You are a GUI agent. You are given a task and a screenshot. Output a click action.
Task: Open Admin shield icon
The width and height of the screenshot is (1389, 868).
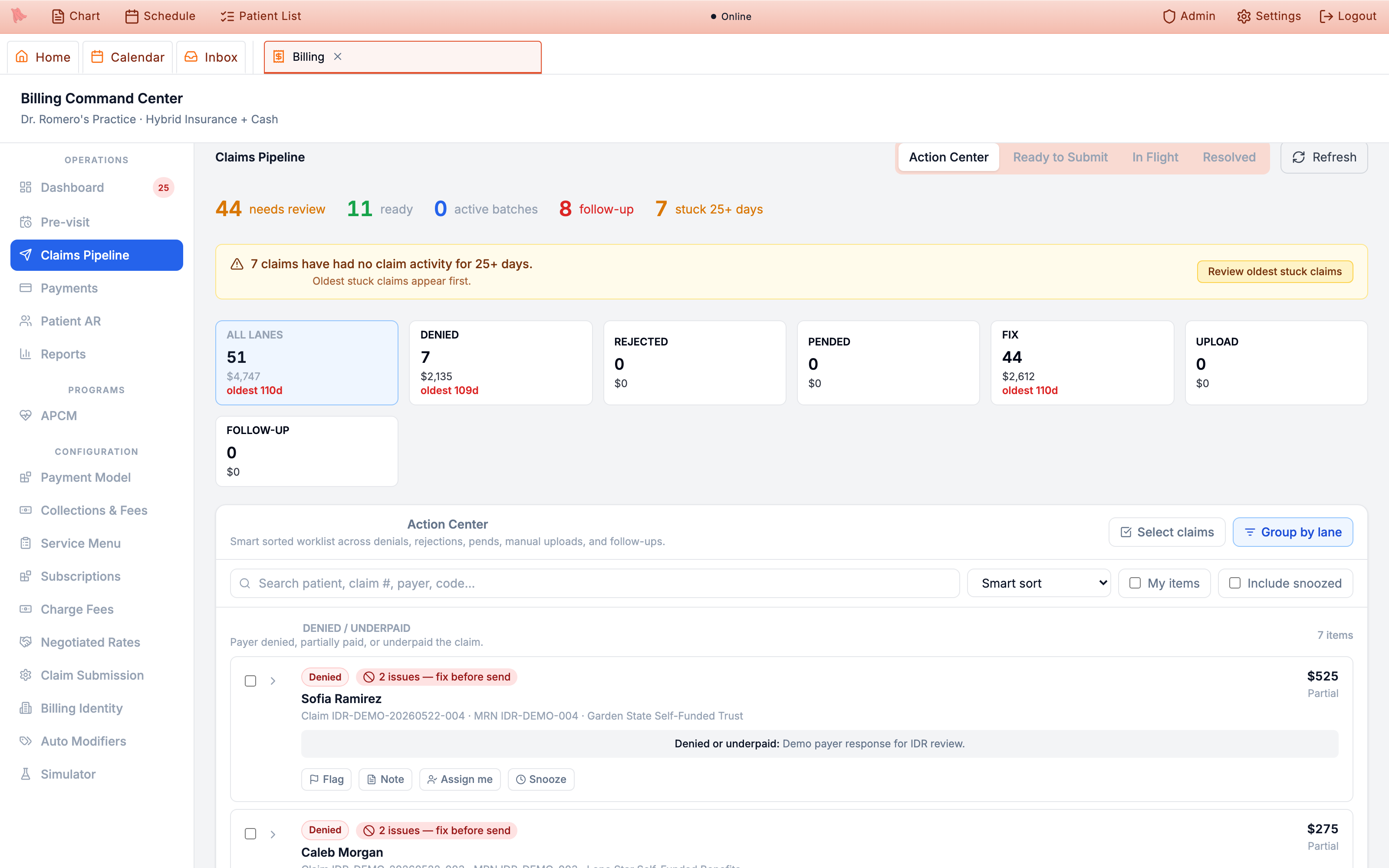pos(1169,16)
